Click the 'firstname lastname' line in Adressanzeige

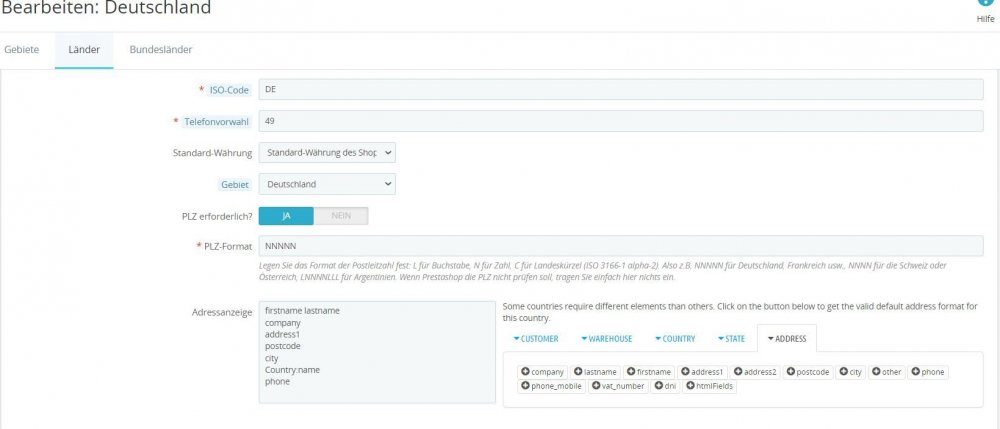(302, 311)
